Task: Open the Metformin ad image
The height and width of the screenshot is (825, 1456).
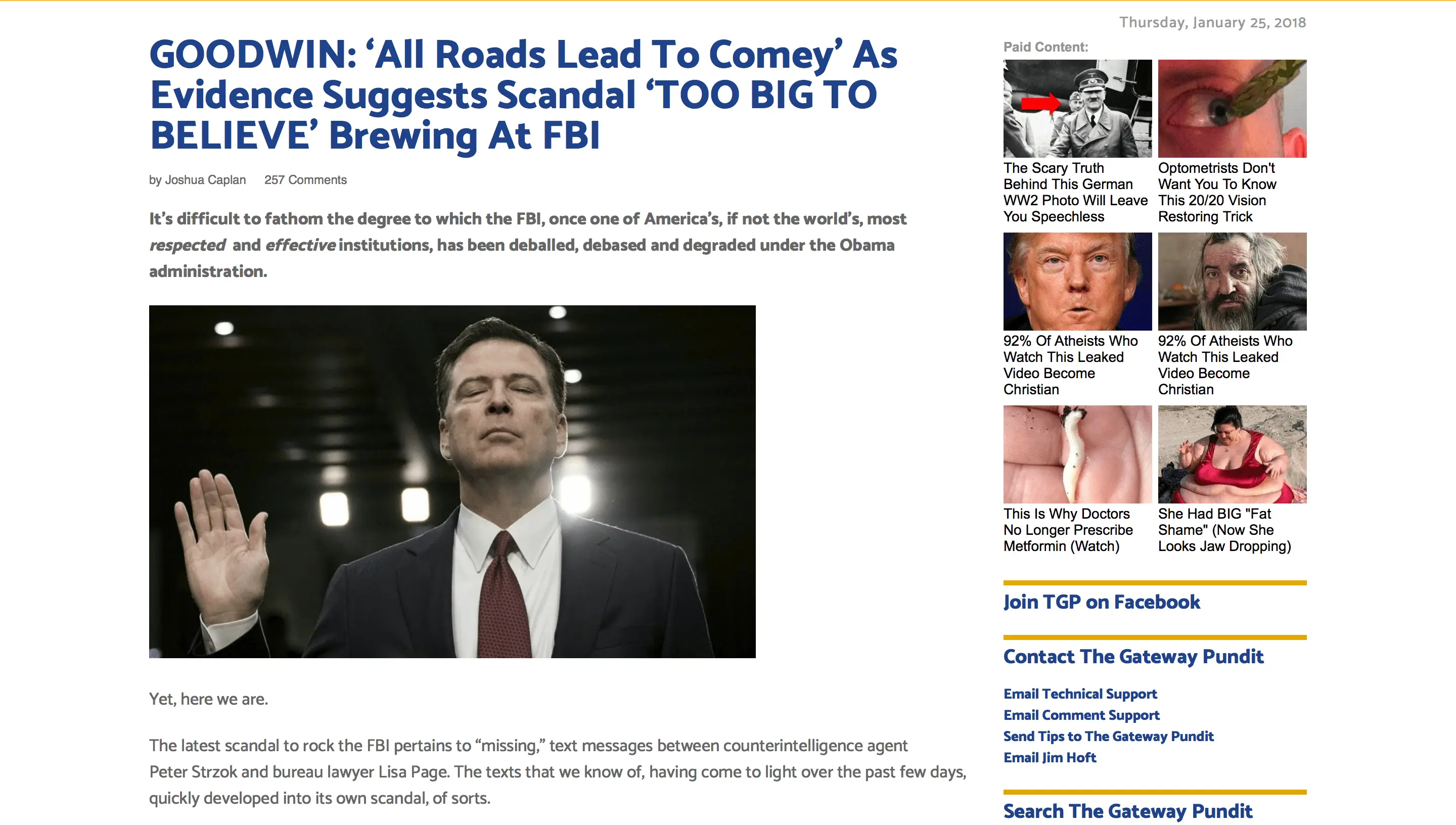Action: [x=1077, y=454]
